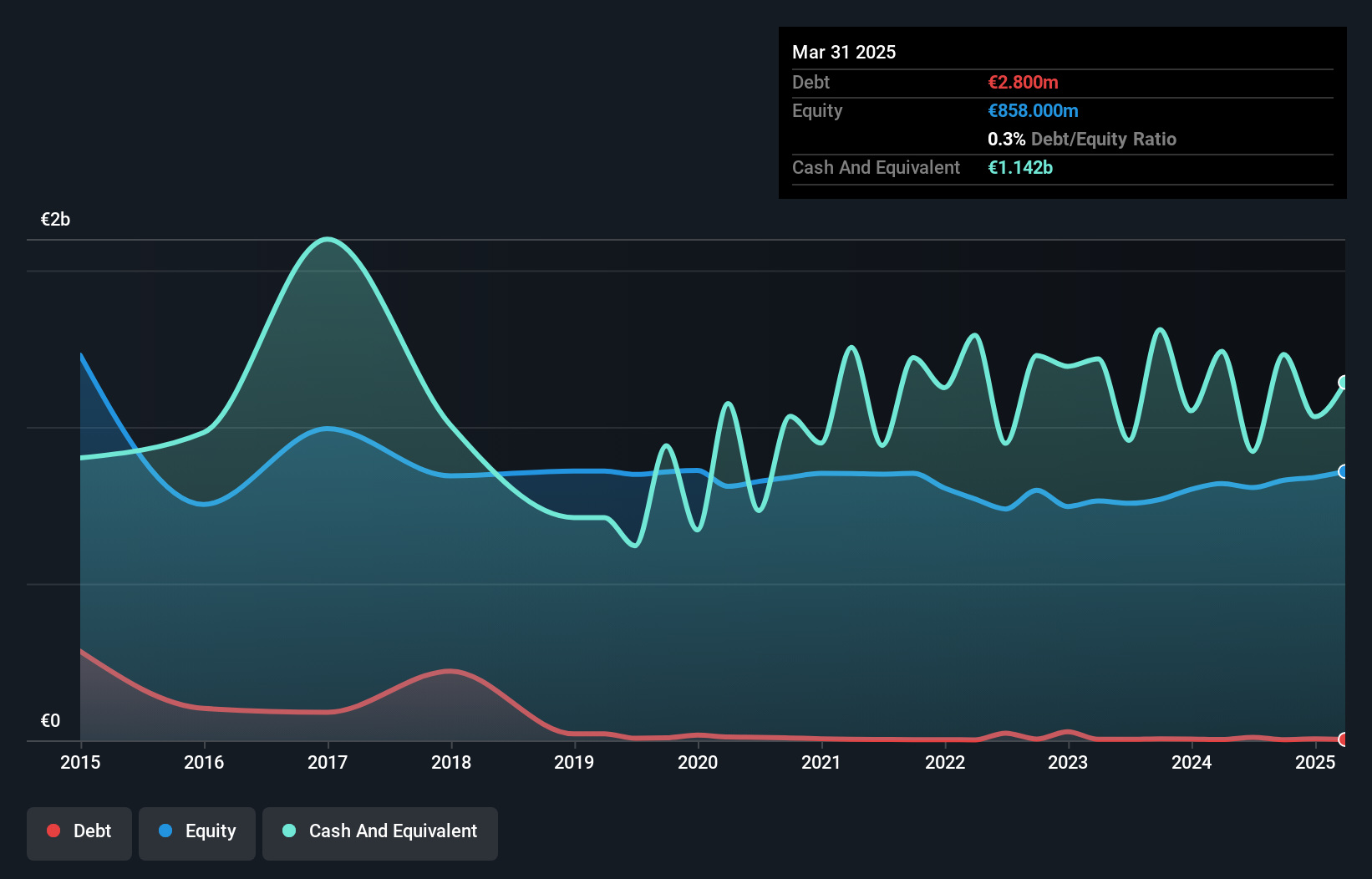This screenshot has height=879, width=1372.
Task: Select the 2022 x-axis label
Action: [x=945, y=762]
